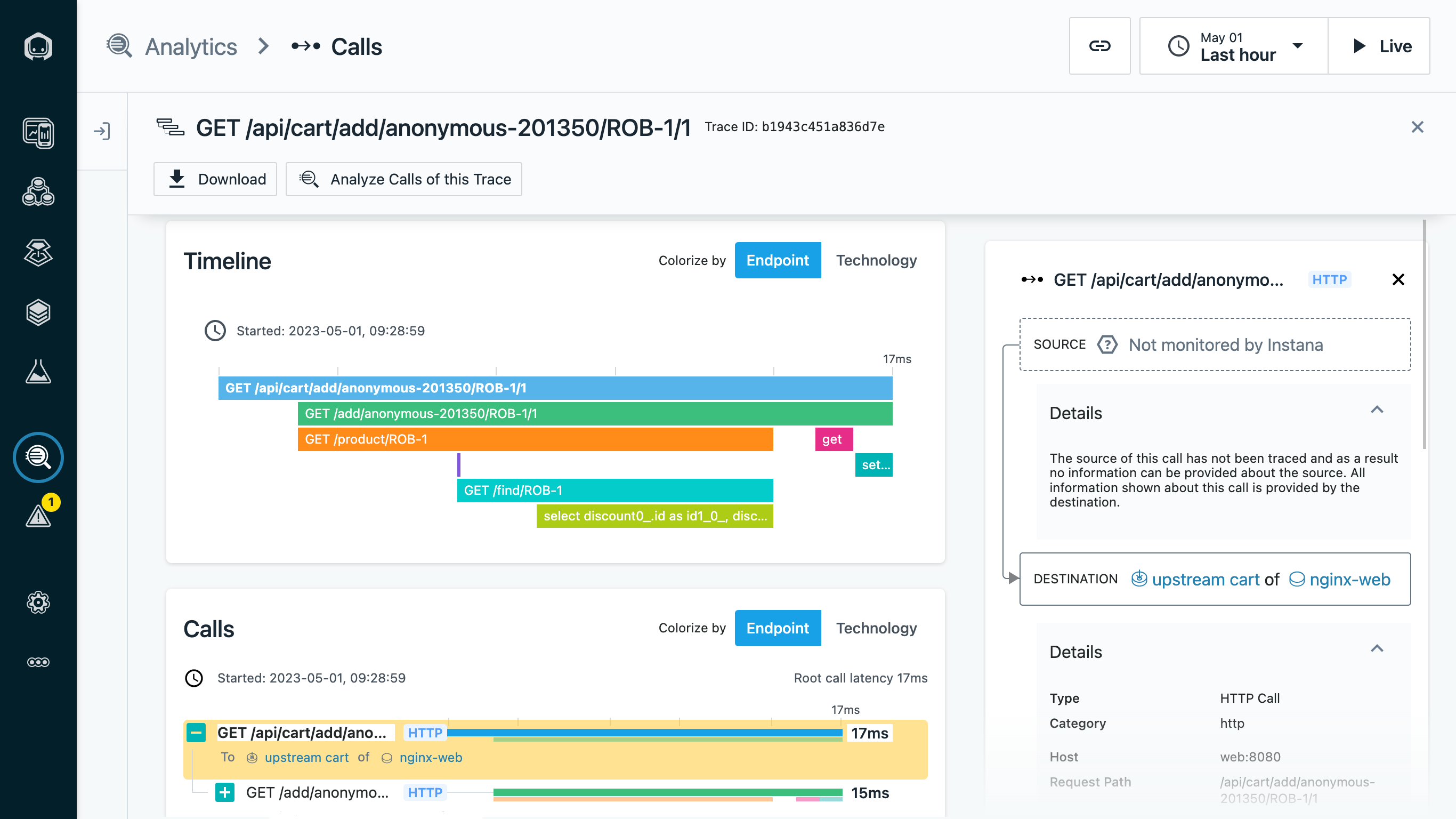Select the GET /find/ROB-1 timeline bar
The width and height of the screenshot is (1456, 819).
615,491
